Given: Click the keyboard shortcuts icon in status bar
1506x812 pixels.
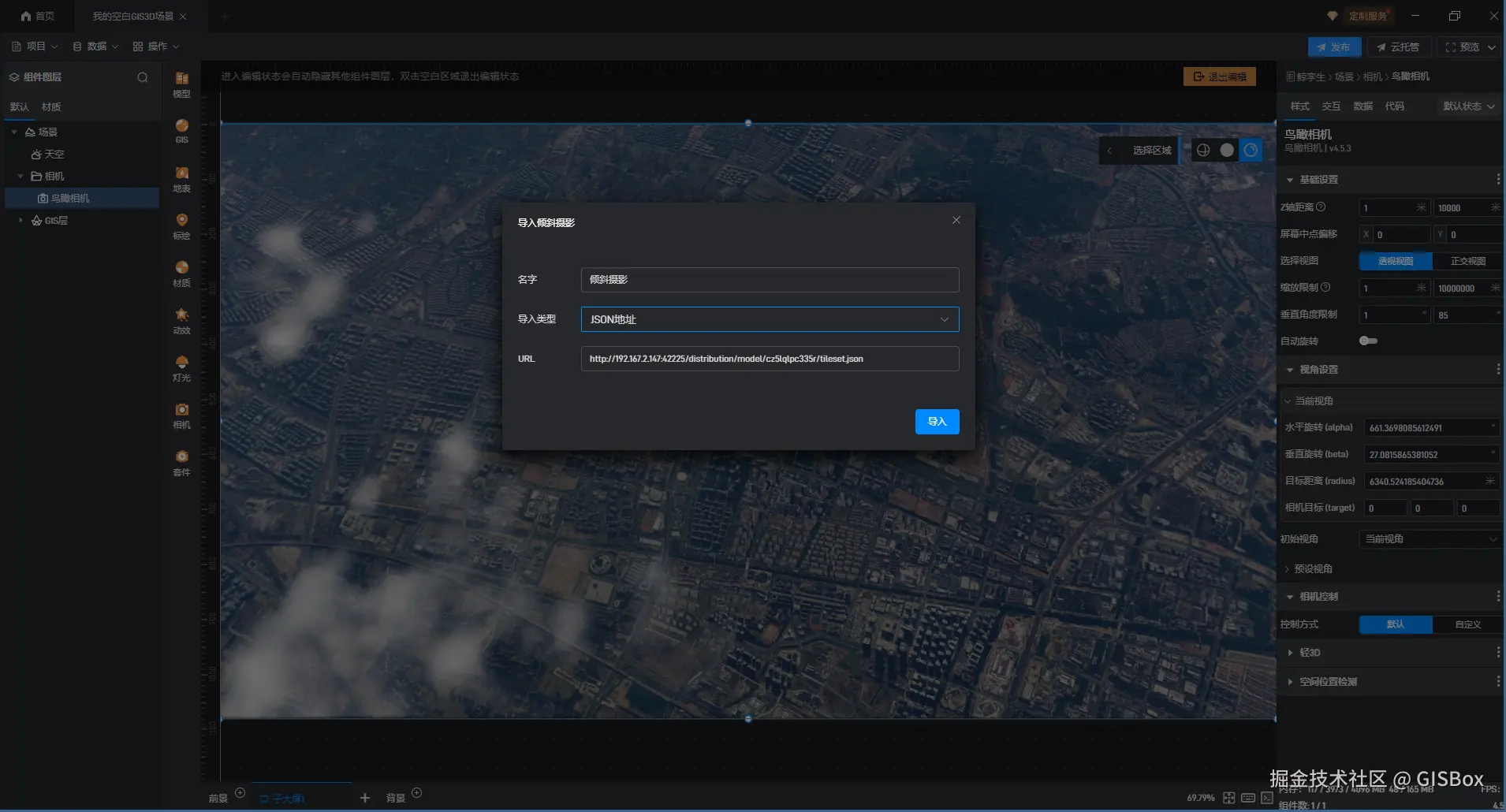Looking at the screenshot, I should pos(1248,798).
